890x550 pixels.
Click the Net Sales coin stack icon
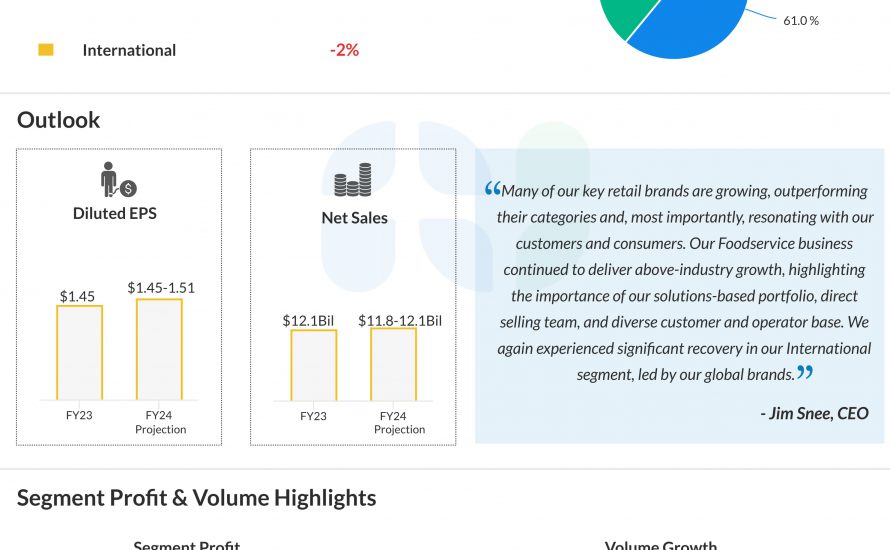click(353, 180)
